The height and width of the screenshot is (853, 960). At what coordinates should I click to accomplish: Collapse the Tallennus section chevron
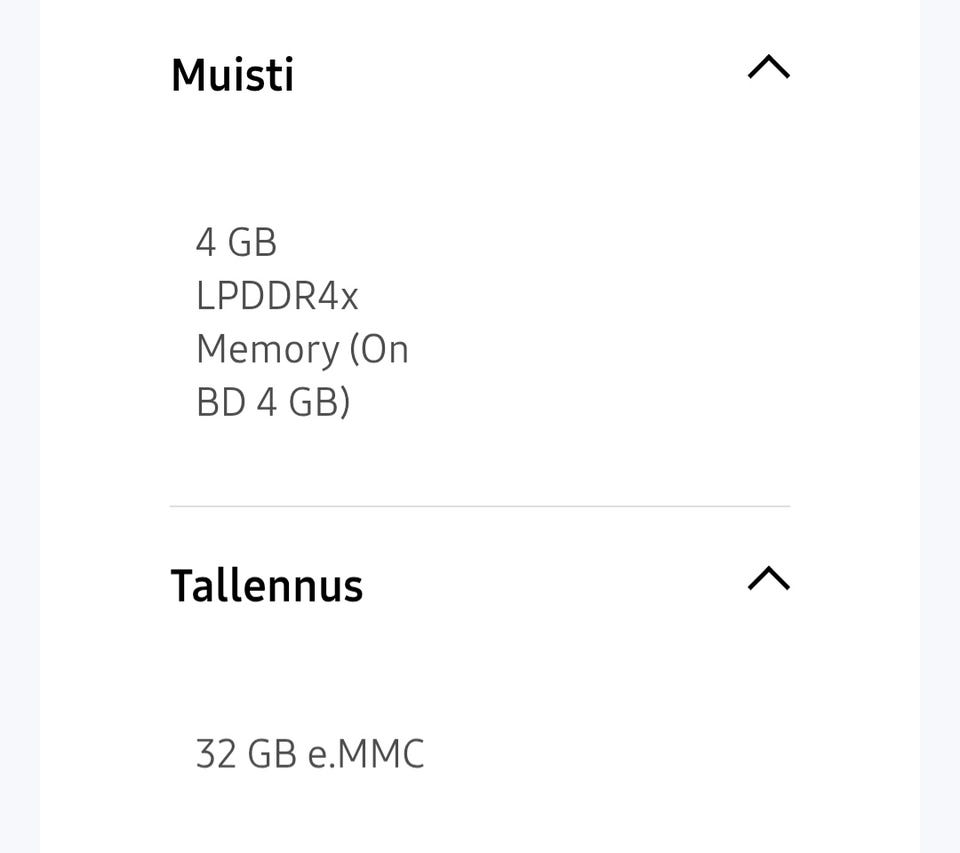[768, 579]
